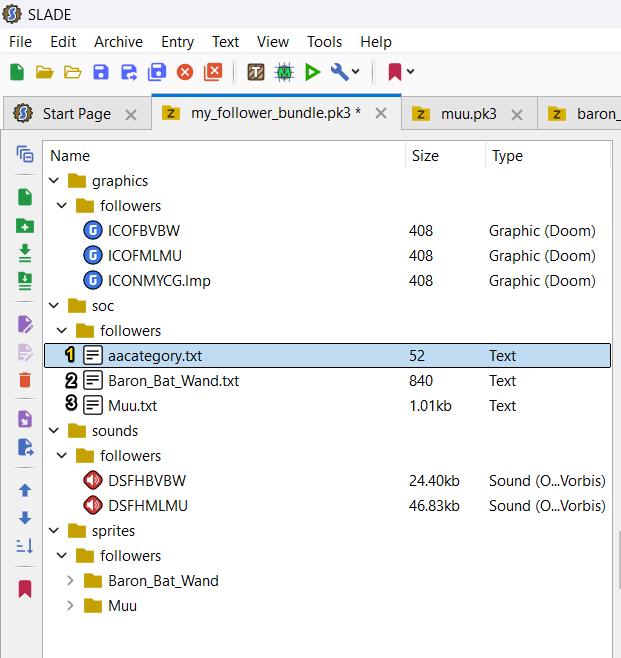Click the sidebar Rename entry purple pencil icon
Image resolution: width=621 pixels, height=658 pixels.
[x=25, y=324]
